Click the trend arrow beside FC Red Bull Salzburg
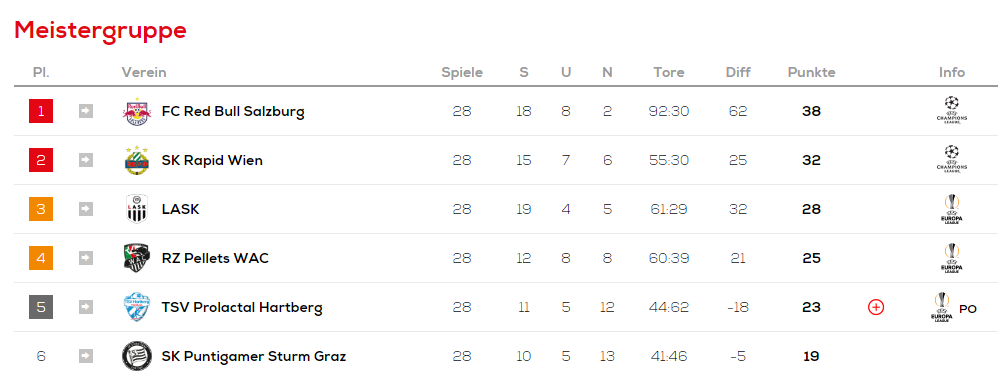This screenshot has height=389, width=1008. click(86, 111)
